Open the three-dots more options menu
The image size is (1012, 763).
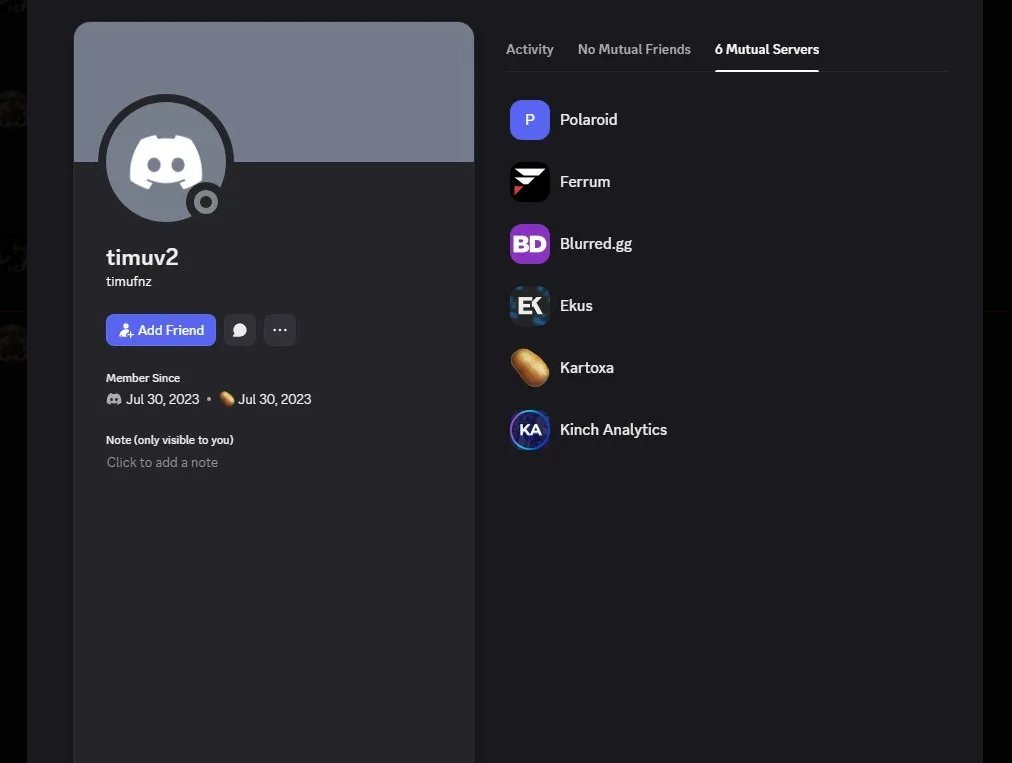pos(279,331)
